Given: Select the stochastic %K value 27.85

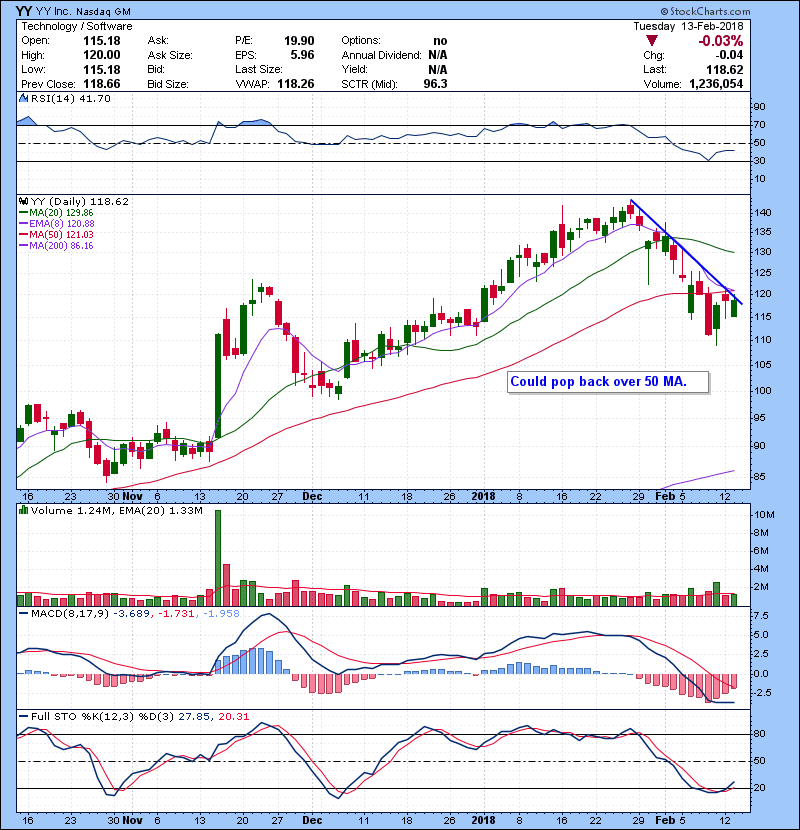Looking at the screenshot, I should pyautogui.click(x=193, y=717).
